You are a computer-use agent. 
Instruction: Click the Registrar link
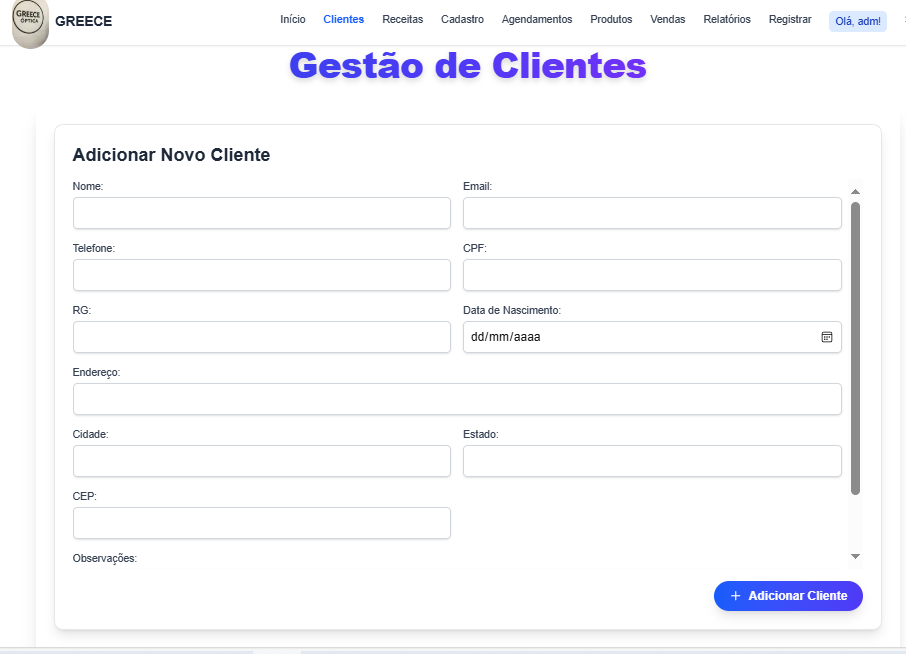click(790, 18)
